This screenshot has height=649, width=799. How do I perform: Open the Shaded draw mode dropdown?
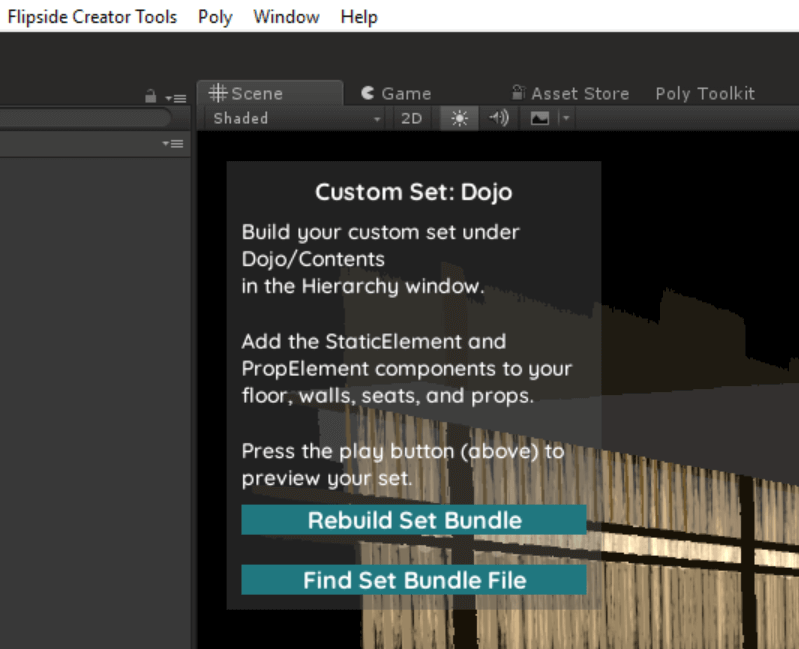point(297,119)
